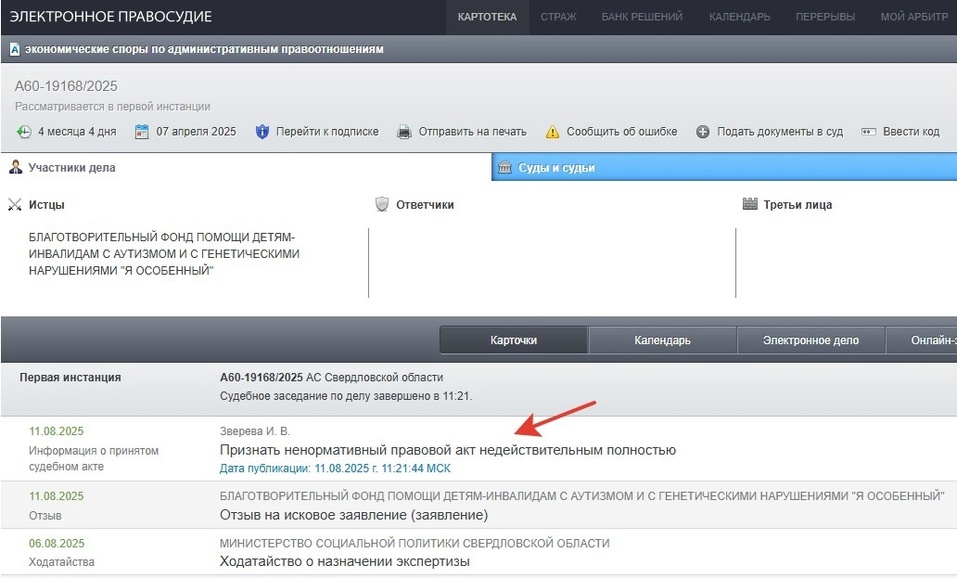Click the calendar icon beside 07 апреля 2025

coord(141,132)
